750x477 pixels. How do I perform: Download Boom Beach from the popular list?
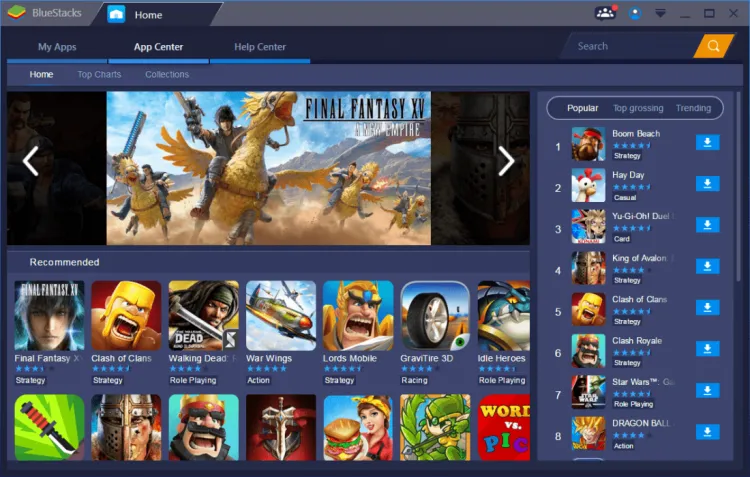[x=707, y=143]
